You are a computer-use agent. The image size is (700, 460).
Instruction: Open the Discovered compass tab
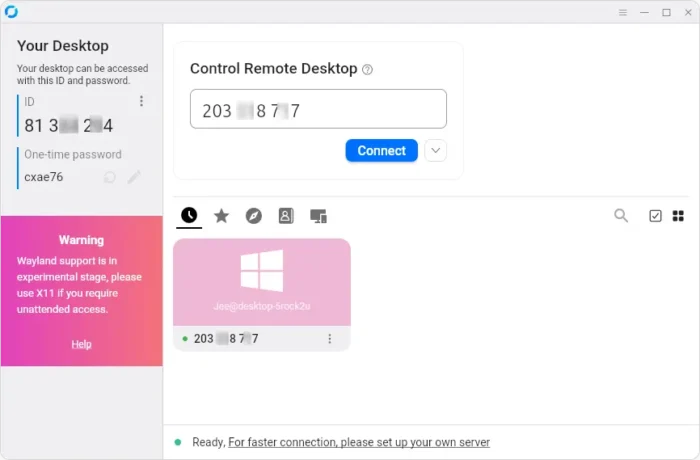[x=254, y=215]
